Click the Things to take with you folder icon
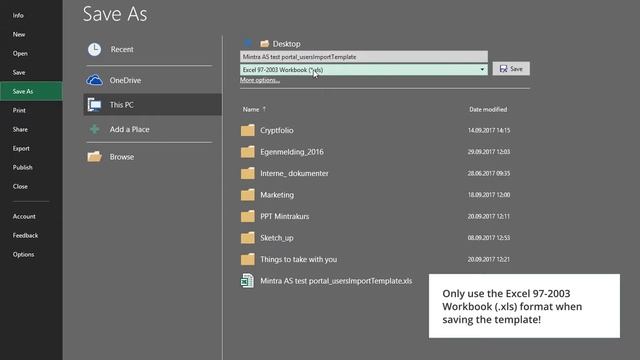640x360 pixels. 247,259
